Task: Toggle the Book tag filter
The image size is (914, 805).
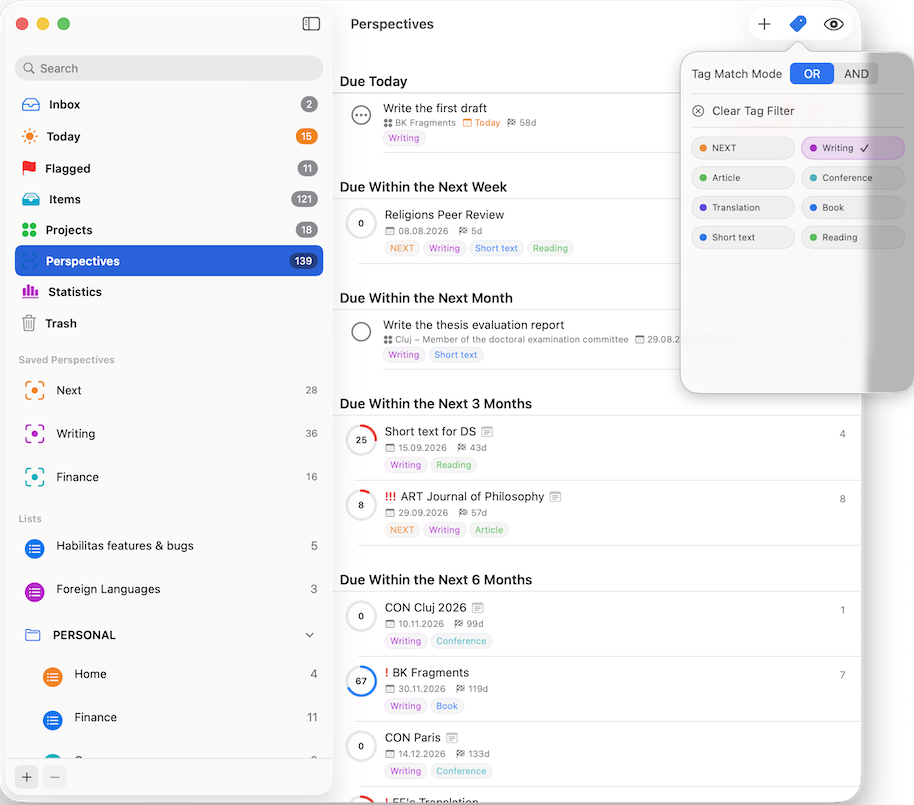Action: (853, 208)
